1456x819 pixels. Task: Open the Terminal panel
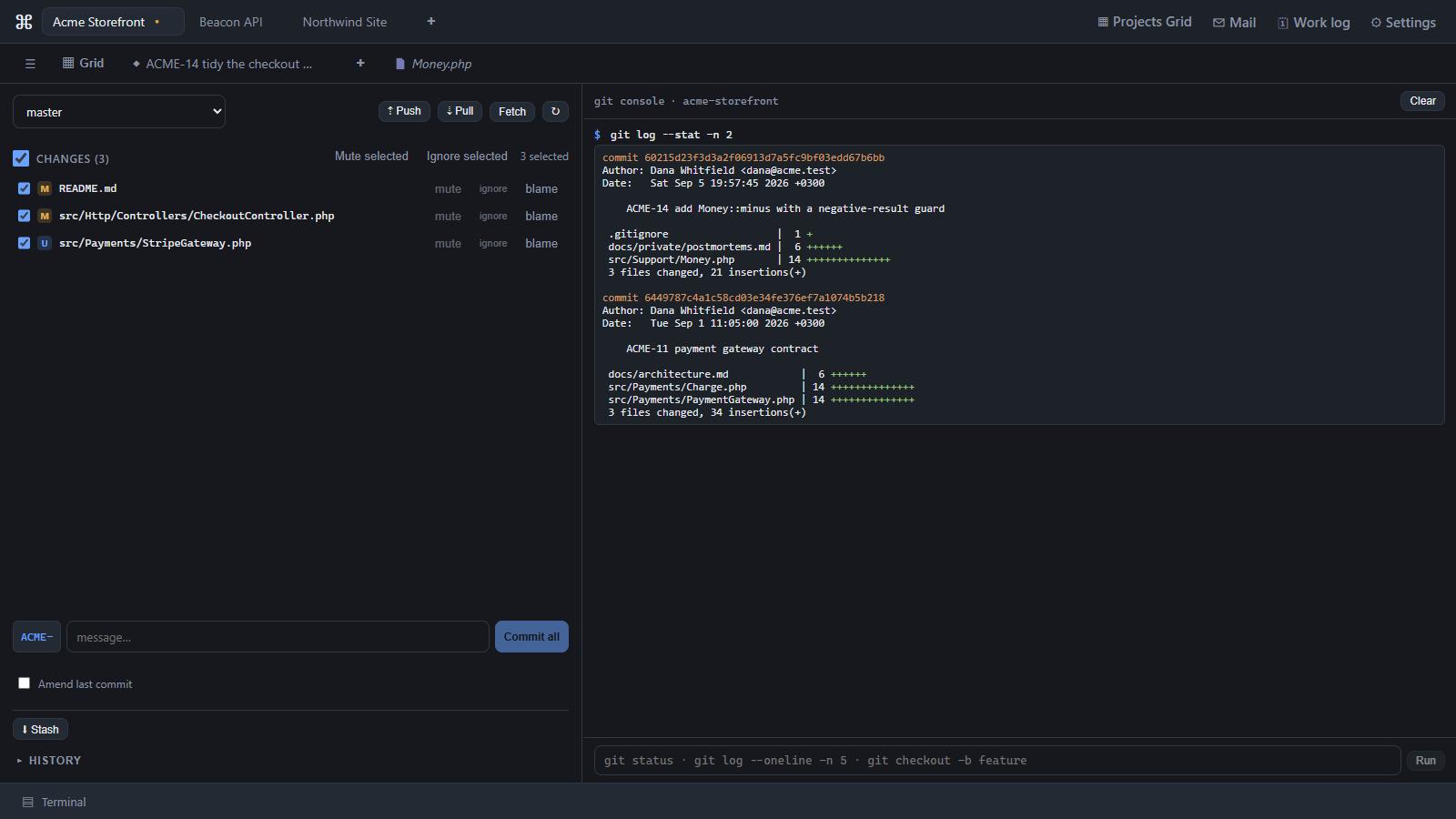pos(55,802)
